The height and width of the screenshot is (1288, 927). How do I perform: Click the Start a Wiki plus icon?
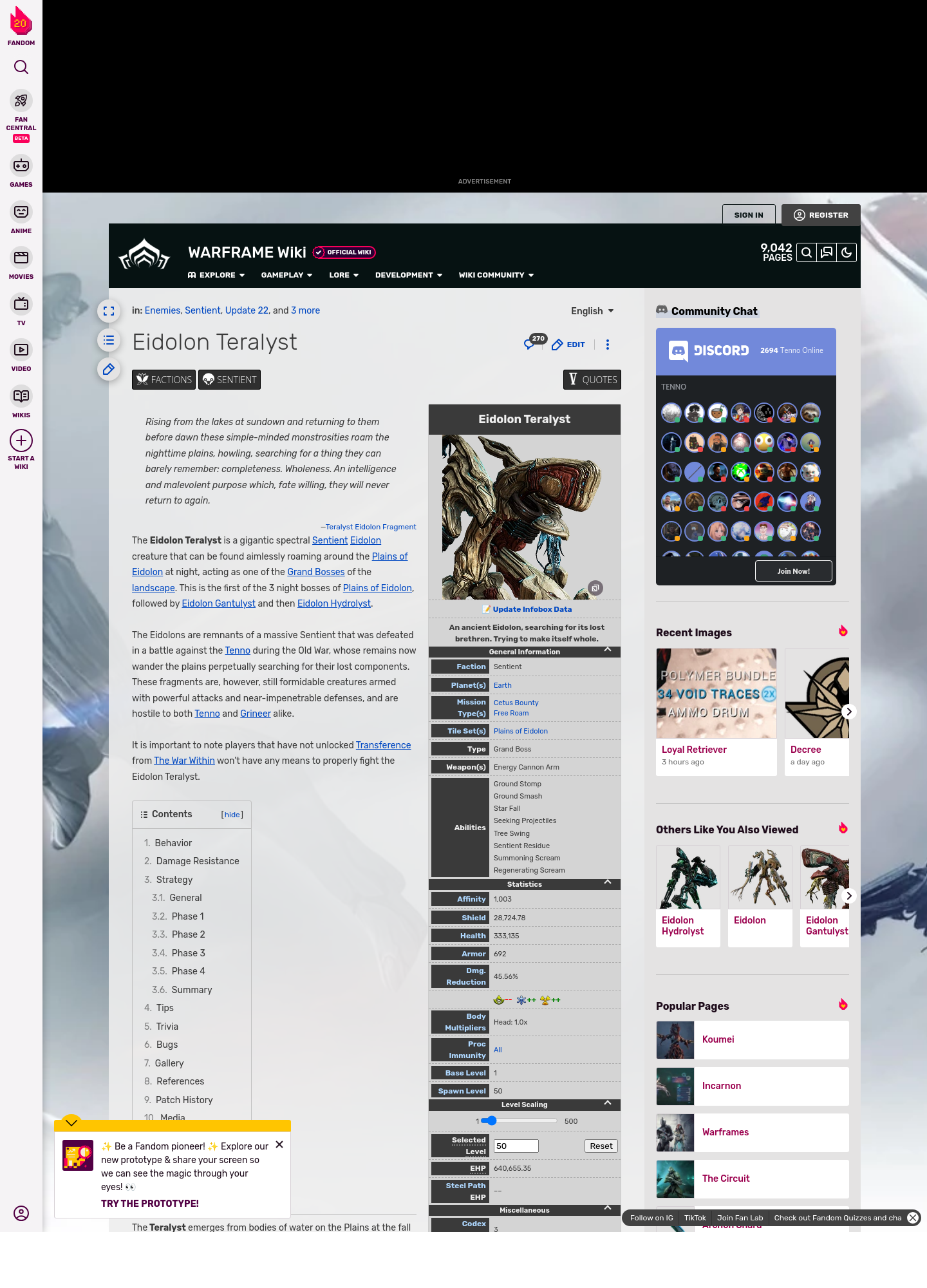[x=21, y=440]
